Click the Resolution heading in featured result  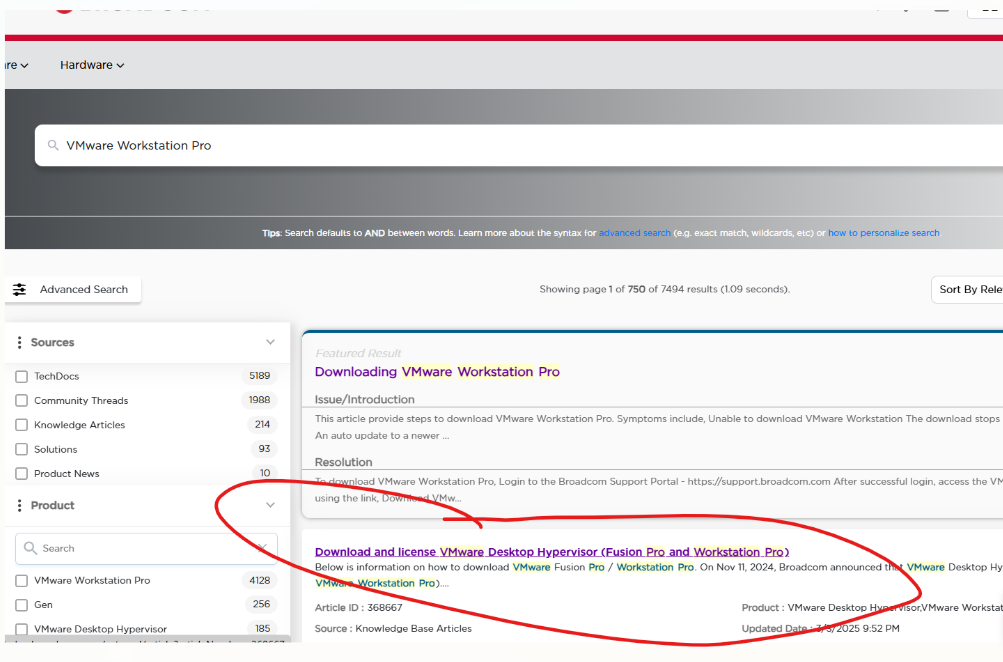(344, 462)
